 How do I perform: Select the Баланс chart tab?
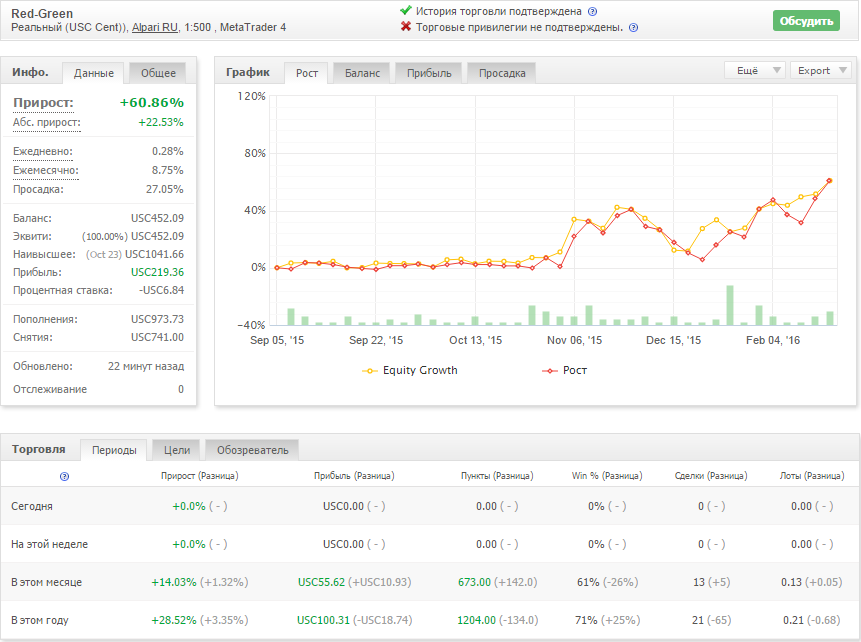(x=362, y=73)
